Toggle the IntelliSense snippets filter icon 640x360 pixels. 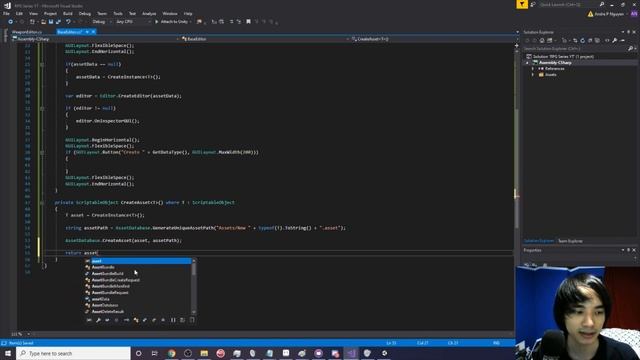click(191, 320)
